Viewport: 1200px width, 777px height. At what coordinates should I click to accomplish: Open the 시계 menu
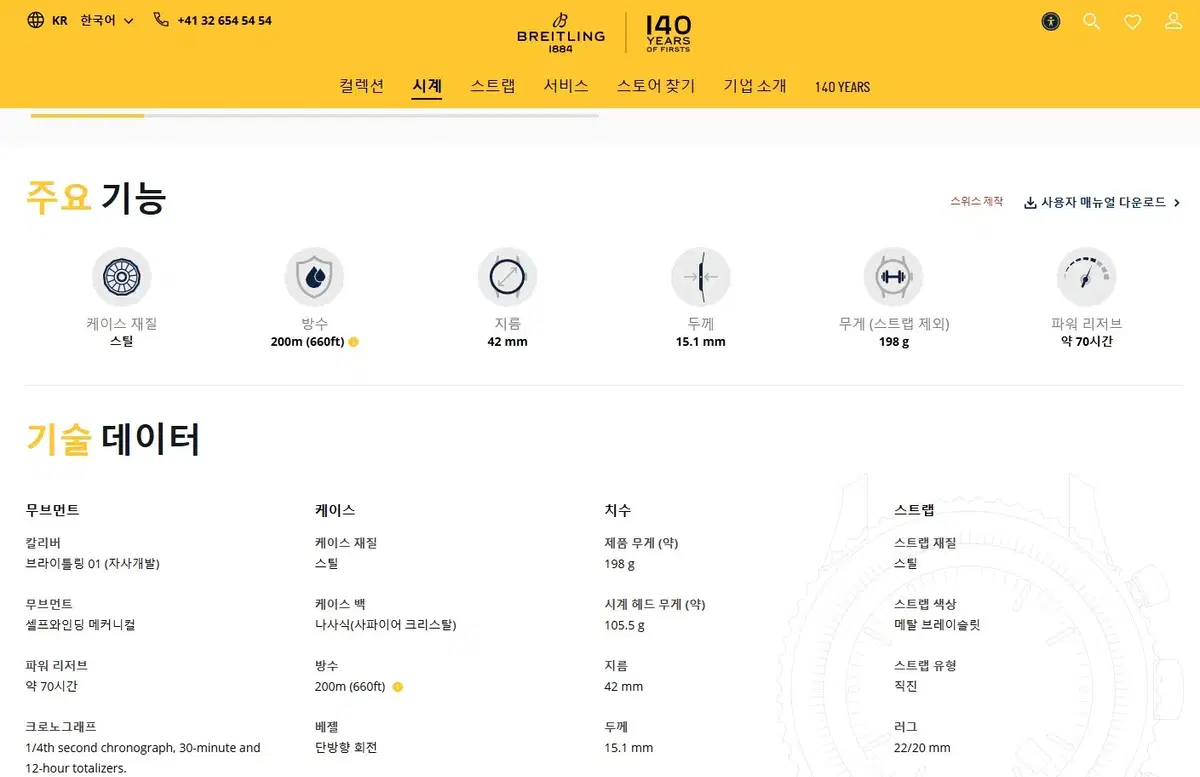tap(427, 86)
